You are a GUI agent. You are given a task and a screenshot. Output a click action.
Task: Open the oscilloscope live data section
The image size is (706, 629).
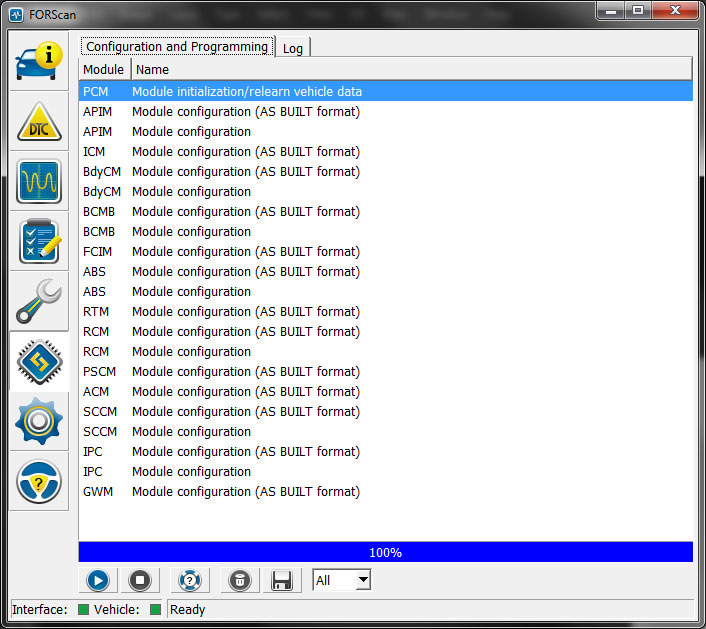[39, 181]
